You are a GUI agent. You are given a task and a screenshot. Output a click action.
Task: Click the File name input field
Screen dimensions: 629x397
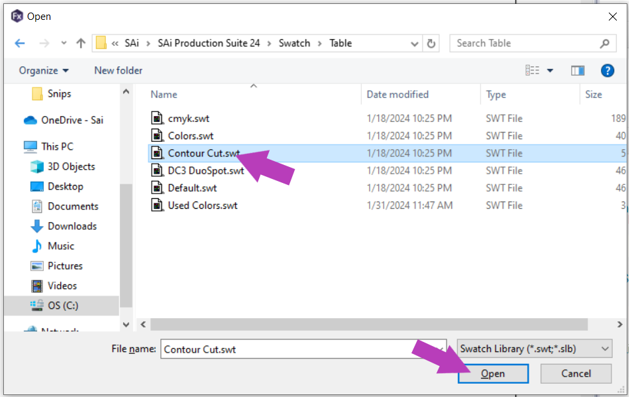303,349
